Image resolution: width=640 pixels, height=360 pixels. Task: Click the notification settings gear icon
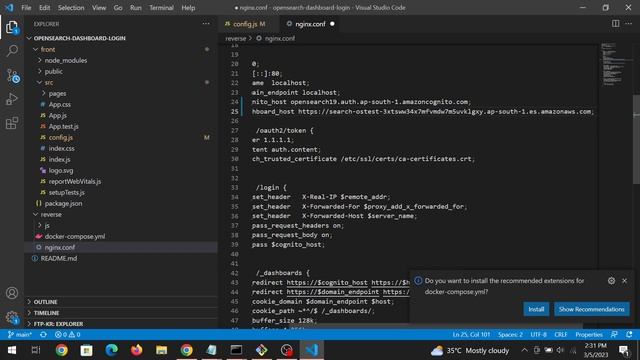click(x=611, y=281)
